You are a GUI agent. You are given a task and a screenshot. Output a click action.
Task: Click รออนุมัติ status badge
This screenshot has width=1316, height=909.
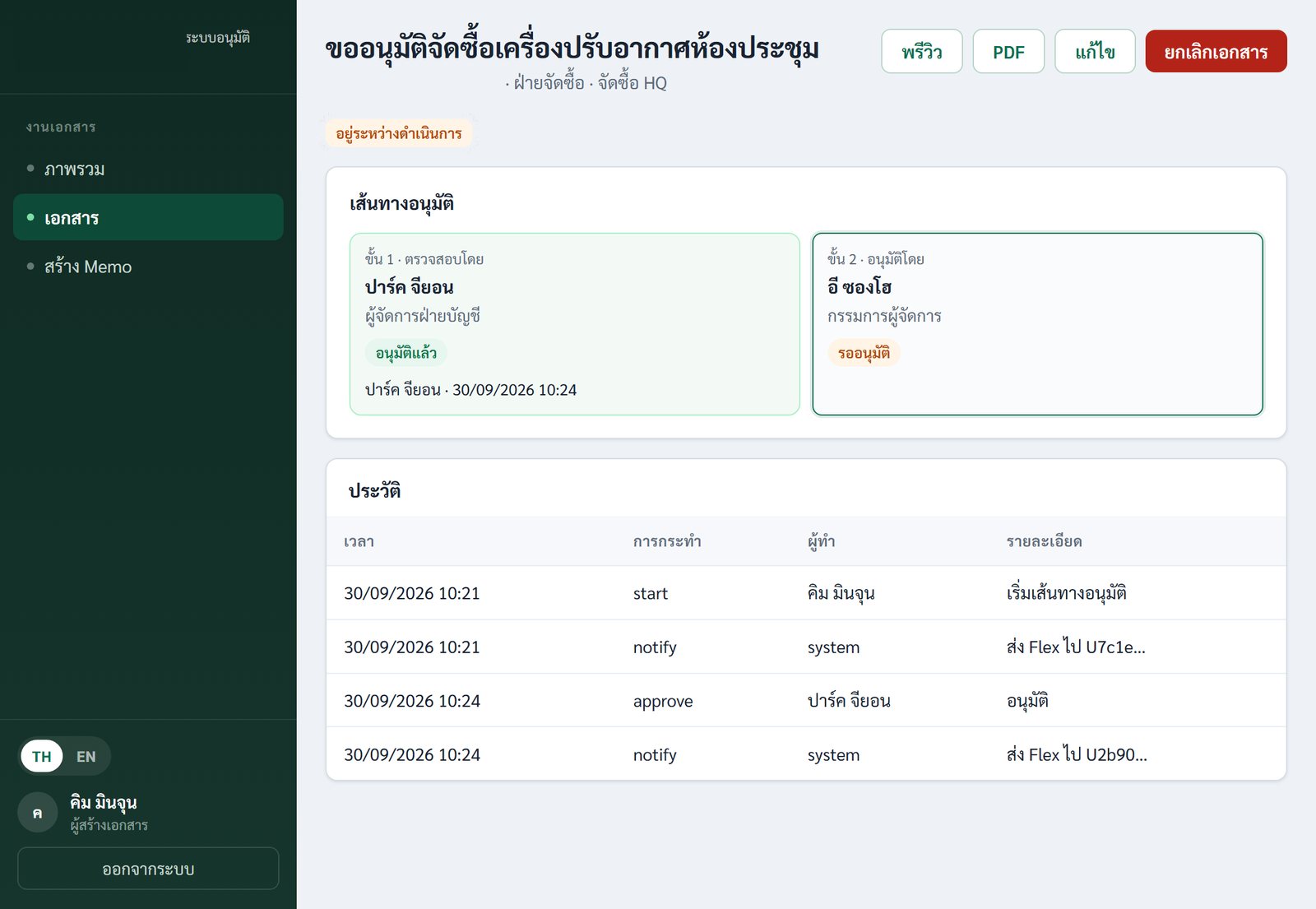[x=864, y=353]
